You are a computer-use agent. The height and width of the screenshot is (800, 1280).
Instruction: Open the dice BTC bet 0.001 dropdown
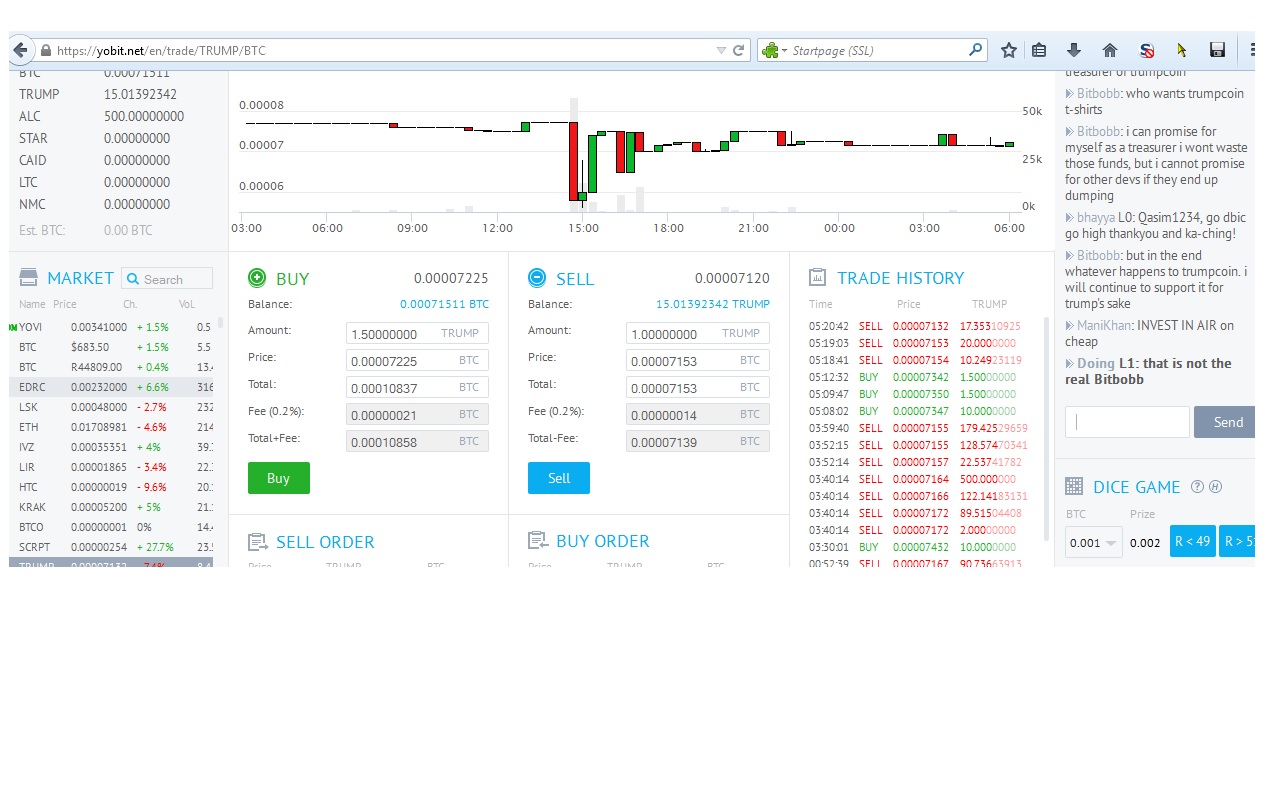pyautogui.click(x=1093, y=543)
